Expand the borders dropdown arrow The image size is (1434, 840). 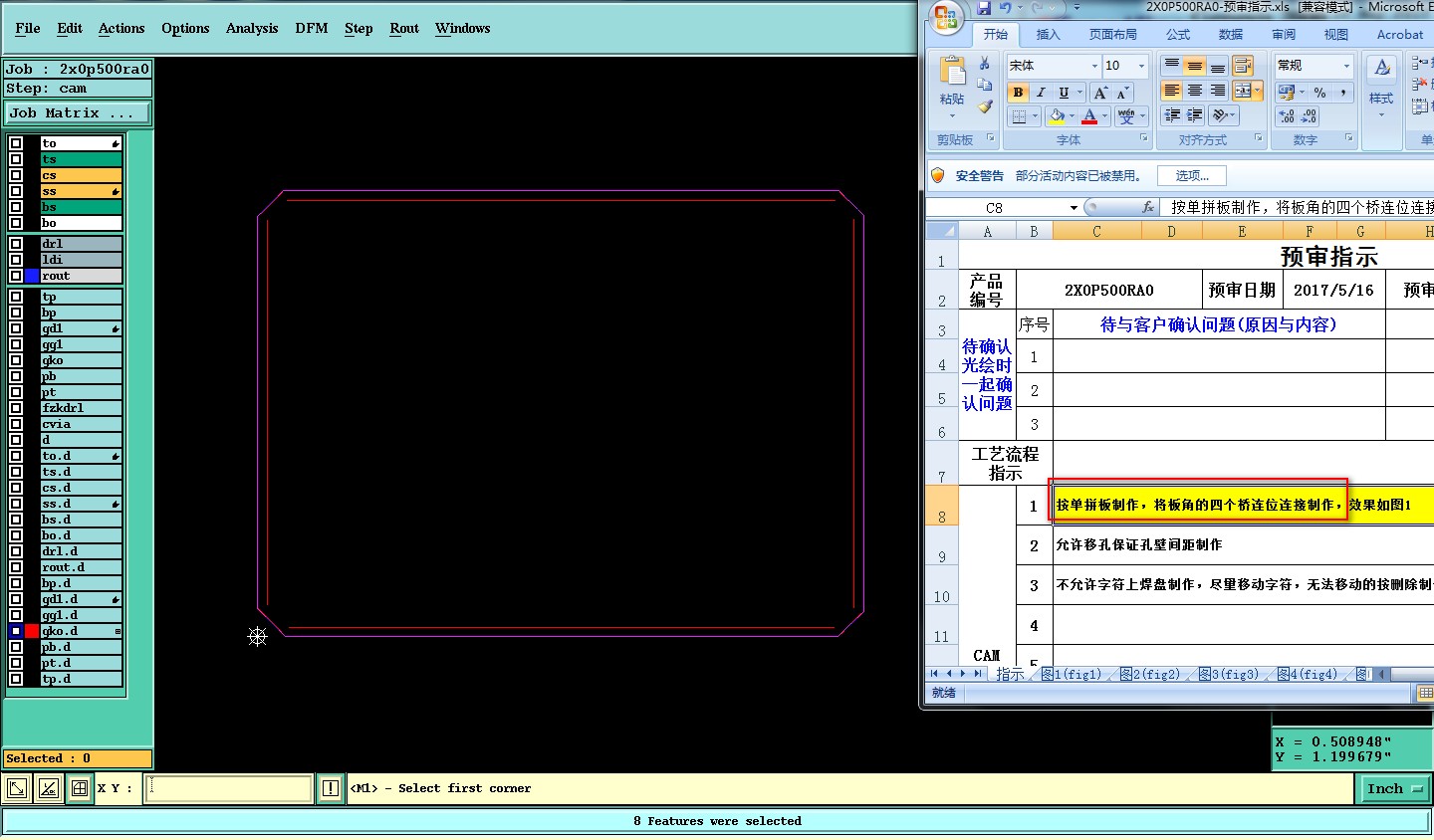[x=1036, y=116]
